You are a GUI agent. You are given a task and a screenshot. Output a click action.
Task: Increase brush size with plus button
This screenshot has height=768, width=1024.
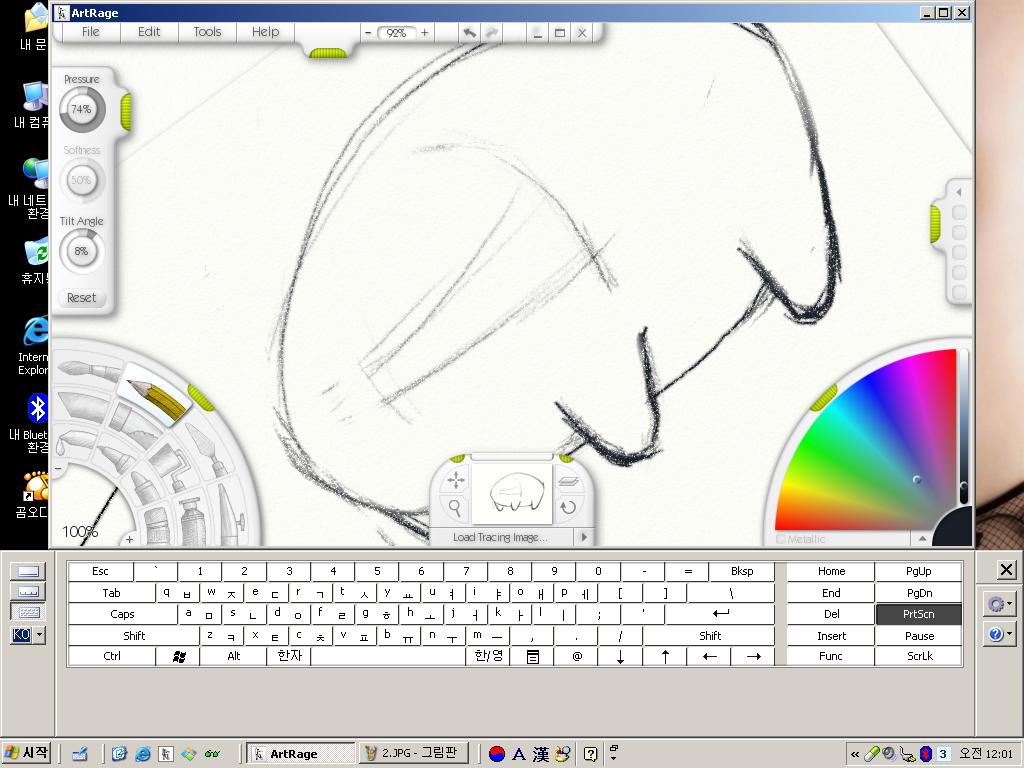tap(129, 539)
